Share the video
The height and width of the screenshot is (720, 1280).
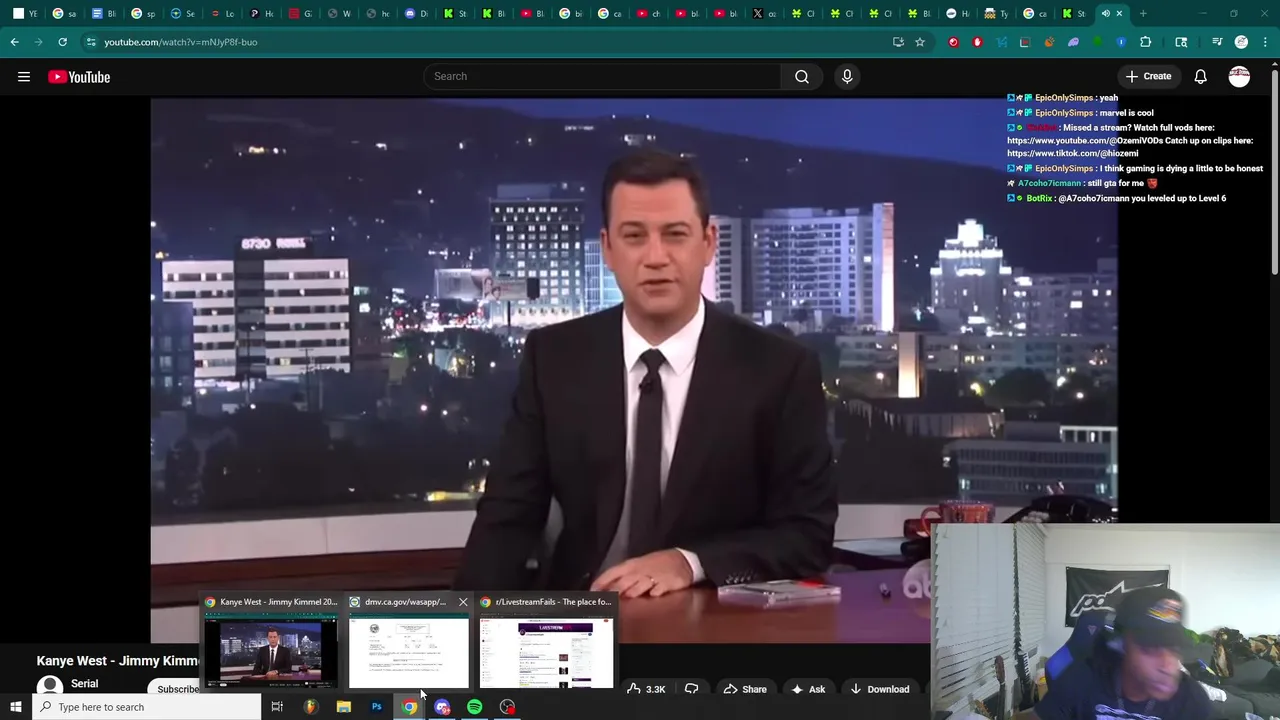click(x=745, y=689)
